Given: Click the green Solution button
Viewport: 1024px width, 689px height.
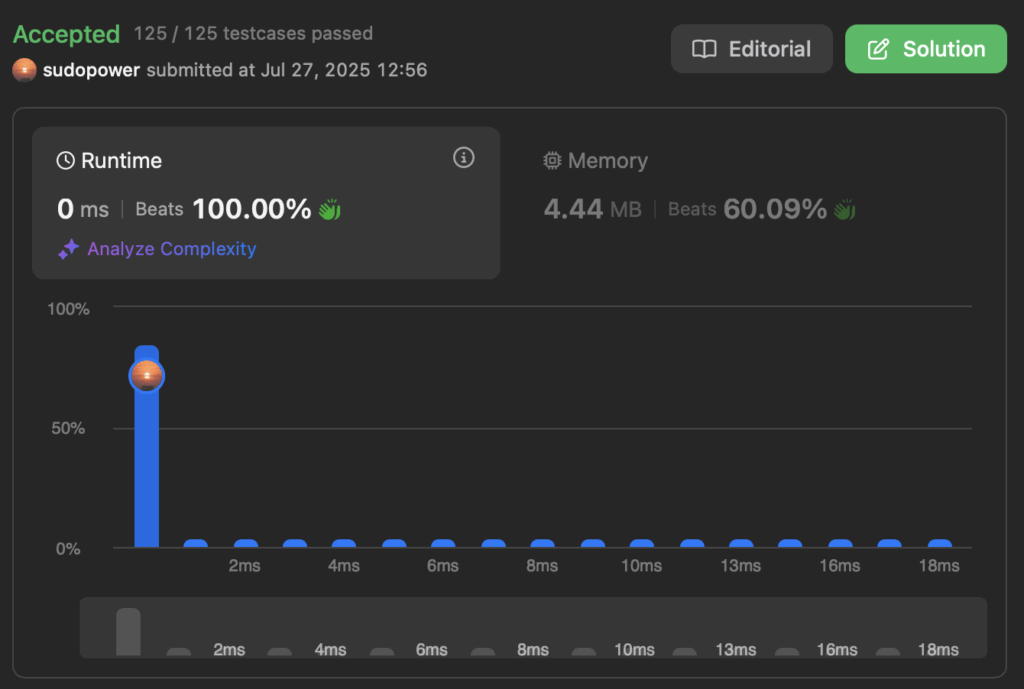Looking at the screenshot, I should tap(925, 49).
